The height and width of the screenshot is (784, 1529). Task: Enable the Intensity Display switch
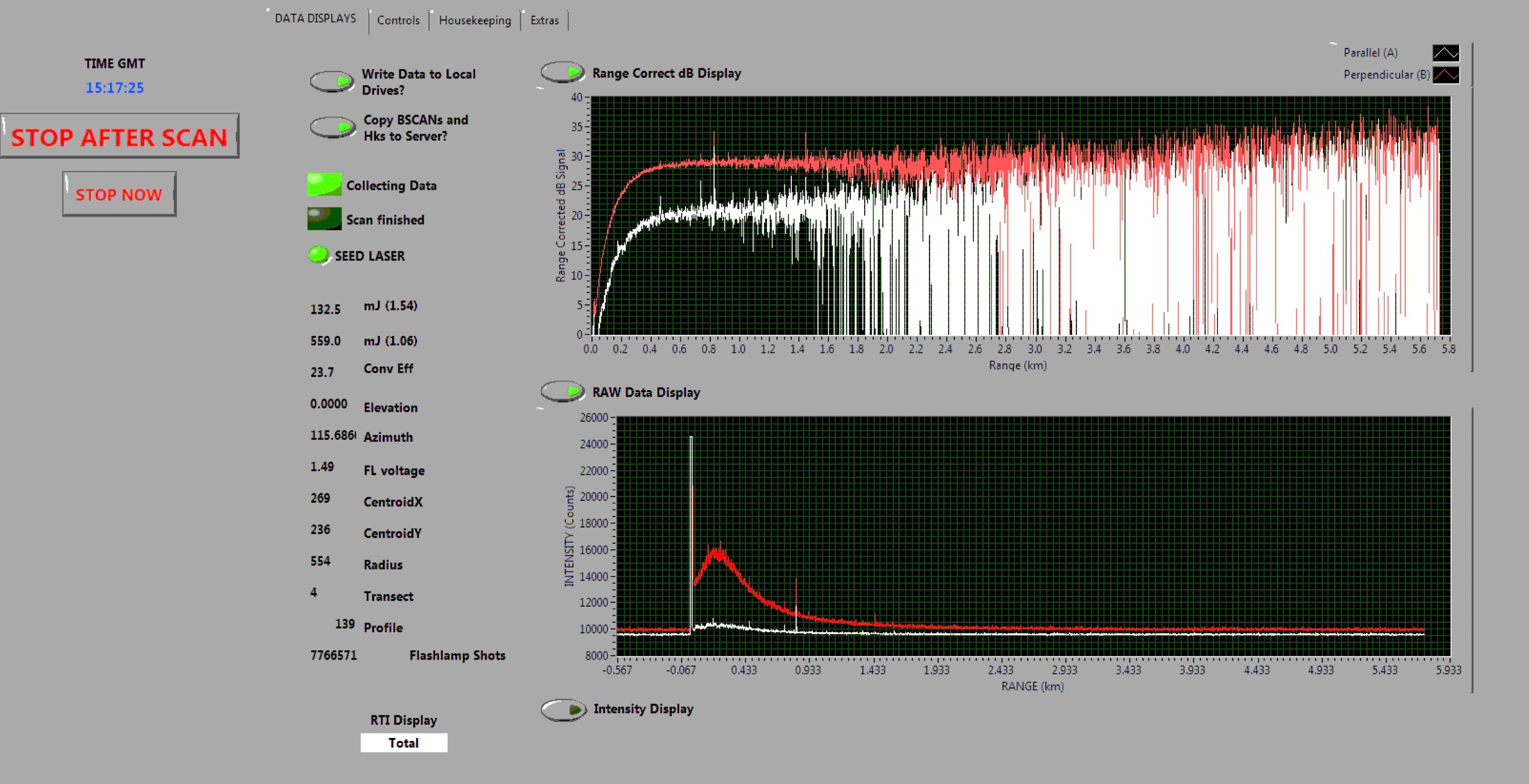point(563,709)
